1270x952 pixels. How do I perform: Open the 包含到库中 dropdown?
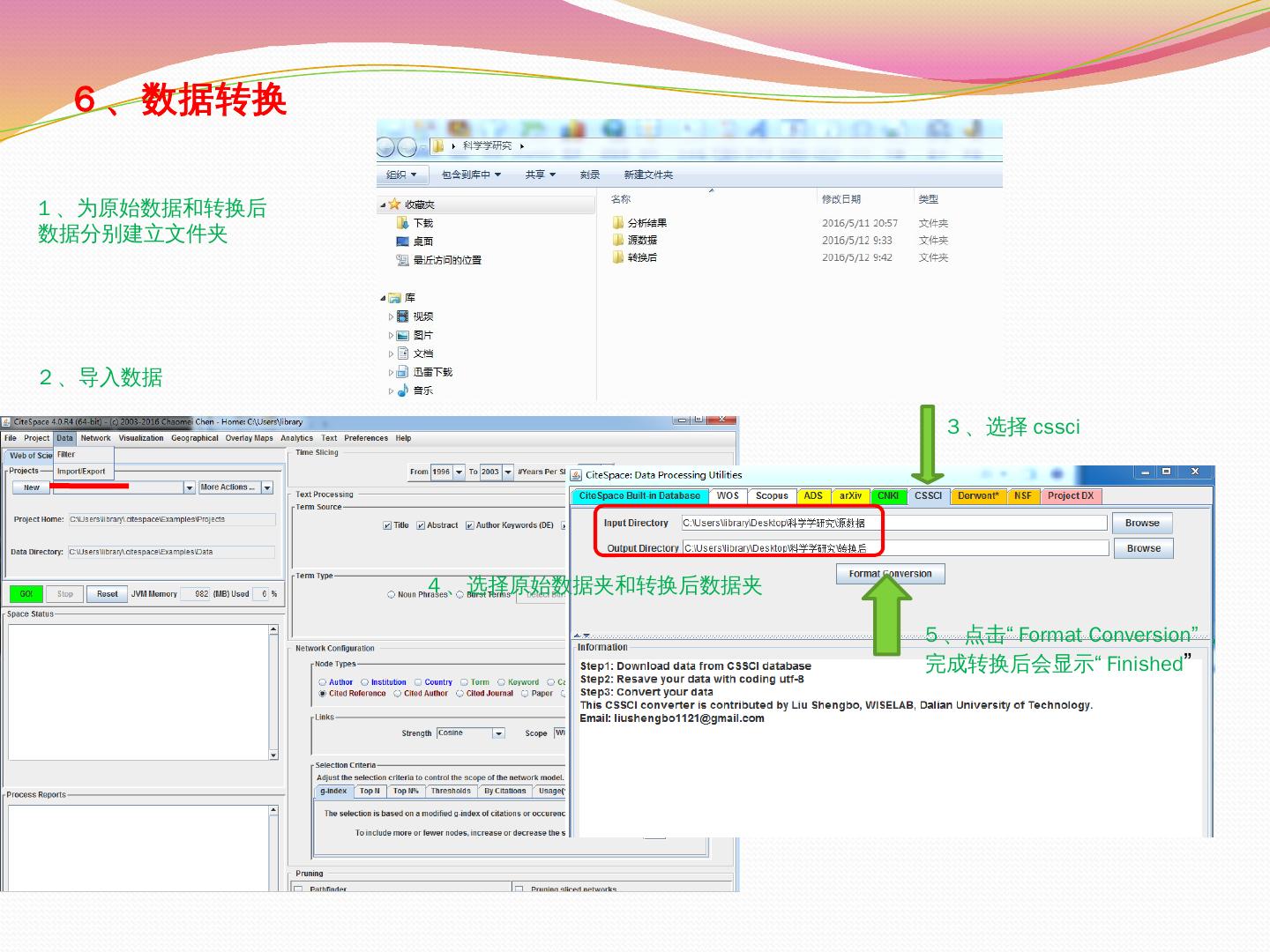(x=471, y=175)
